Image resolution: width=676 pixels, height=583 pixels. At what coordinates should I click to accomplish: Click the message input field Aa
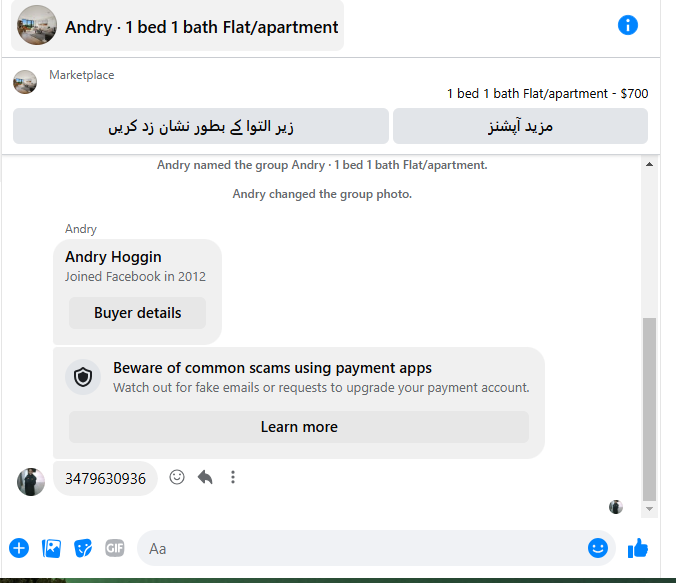coord(360,549)
